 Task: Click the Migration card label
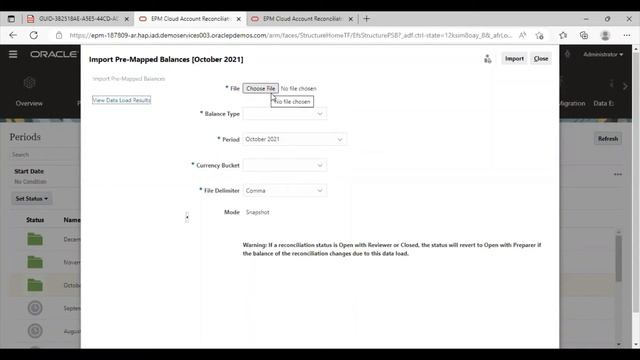tap(571, 104)
